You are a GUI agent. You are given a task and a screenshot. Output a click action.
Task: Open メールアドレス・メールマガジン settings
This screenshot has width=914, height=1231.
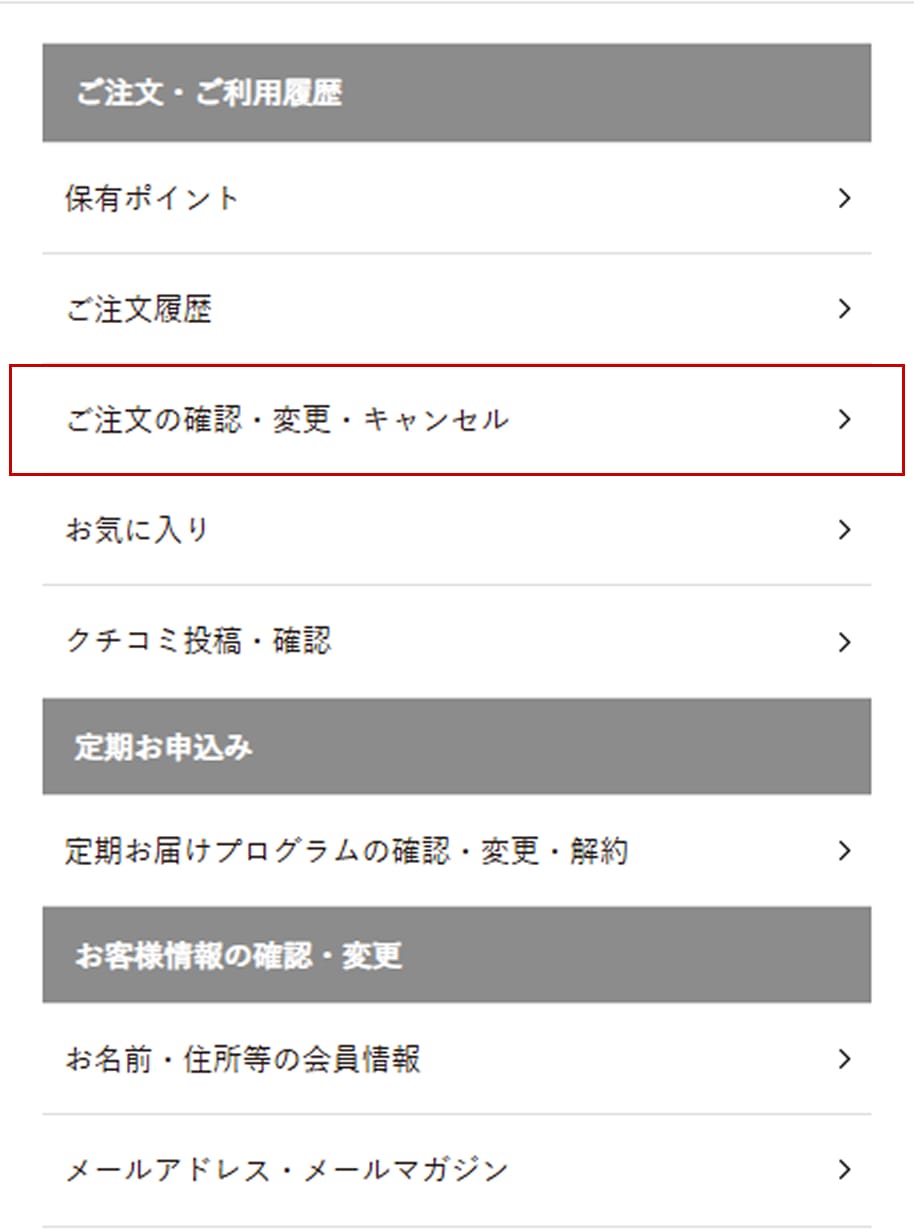tap(287, 1170)
